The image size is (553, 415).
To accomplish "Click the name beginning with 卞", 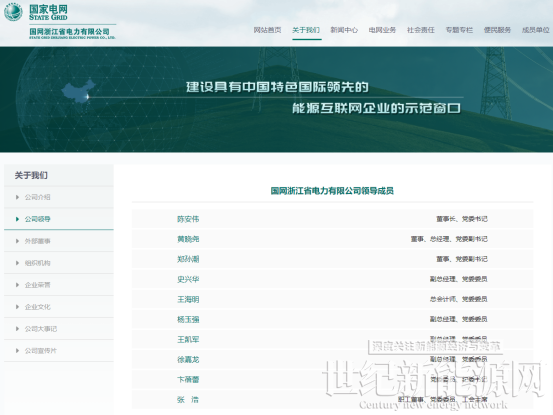I will [x=188, y=379].
